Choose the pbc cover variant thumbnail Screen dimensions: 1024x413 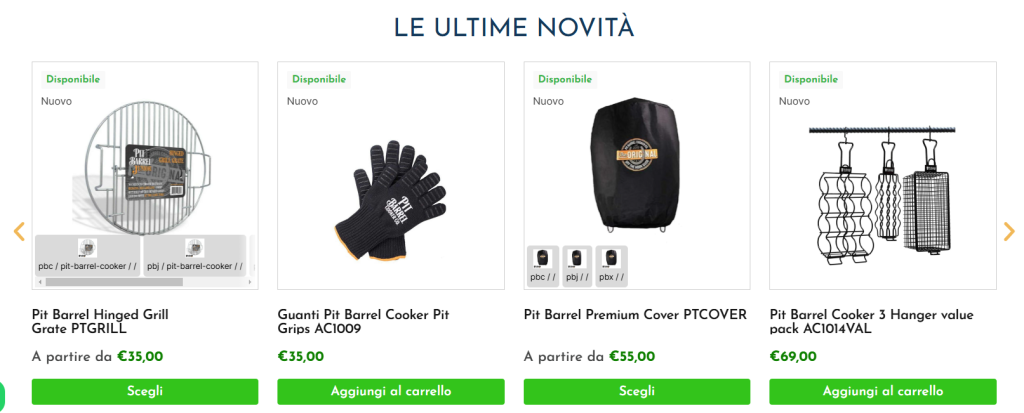[x=543, y=266]
